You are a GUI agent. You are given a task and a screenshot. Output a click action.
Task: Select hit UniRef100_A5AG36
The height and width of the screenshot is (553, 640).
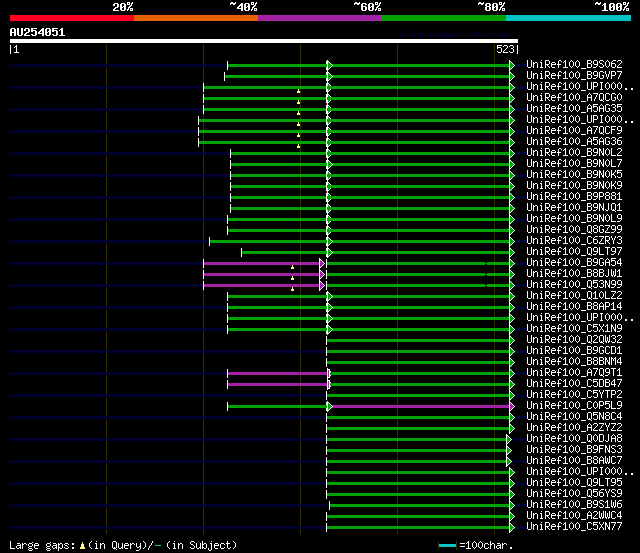coord(574,142)
